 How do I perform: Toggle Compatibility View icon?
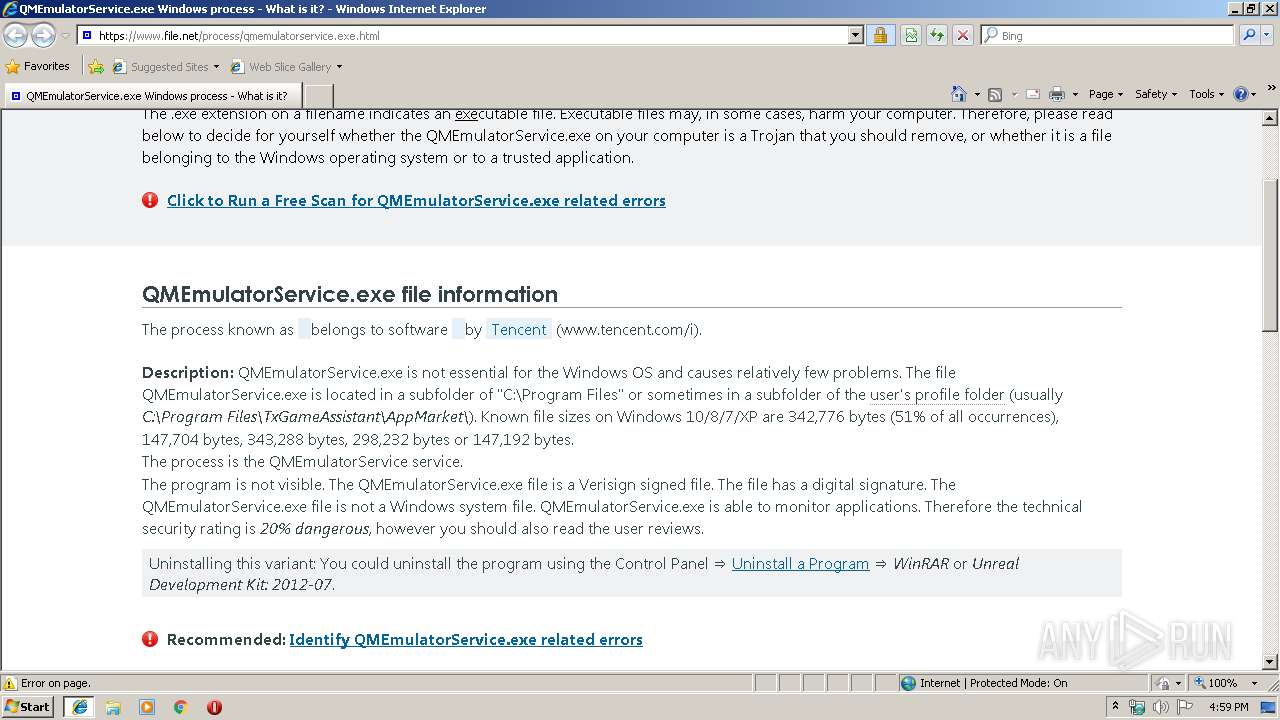tap(911, 35)
